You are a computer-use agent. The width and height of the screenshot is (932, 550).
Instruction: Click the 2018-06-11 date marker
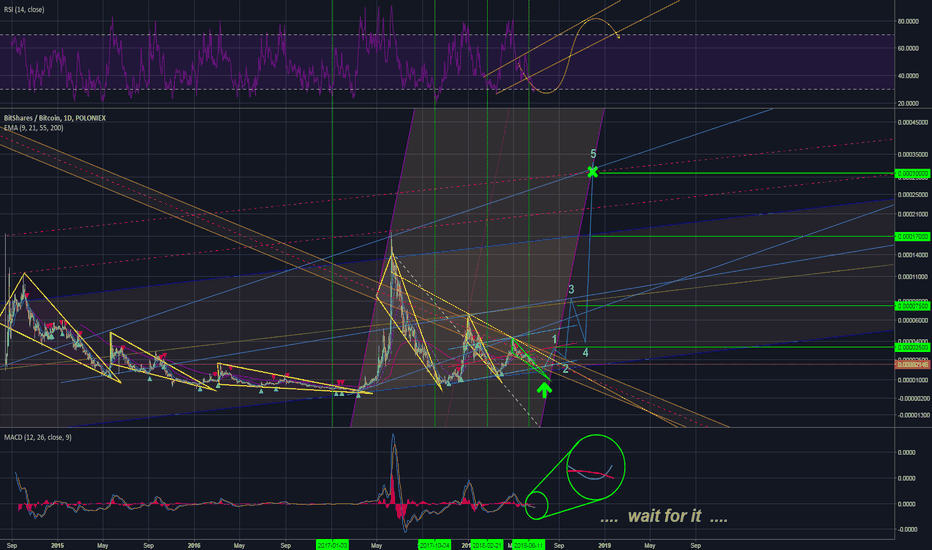pyautogui.click(x=528, y=545)
